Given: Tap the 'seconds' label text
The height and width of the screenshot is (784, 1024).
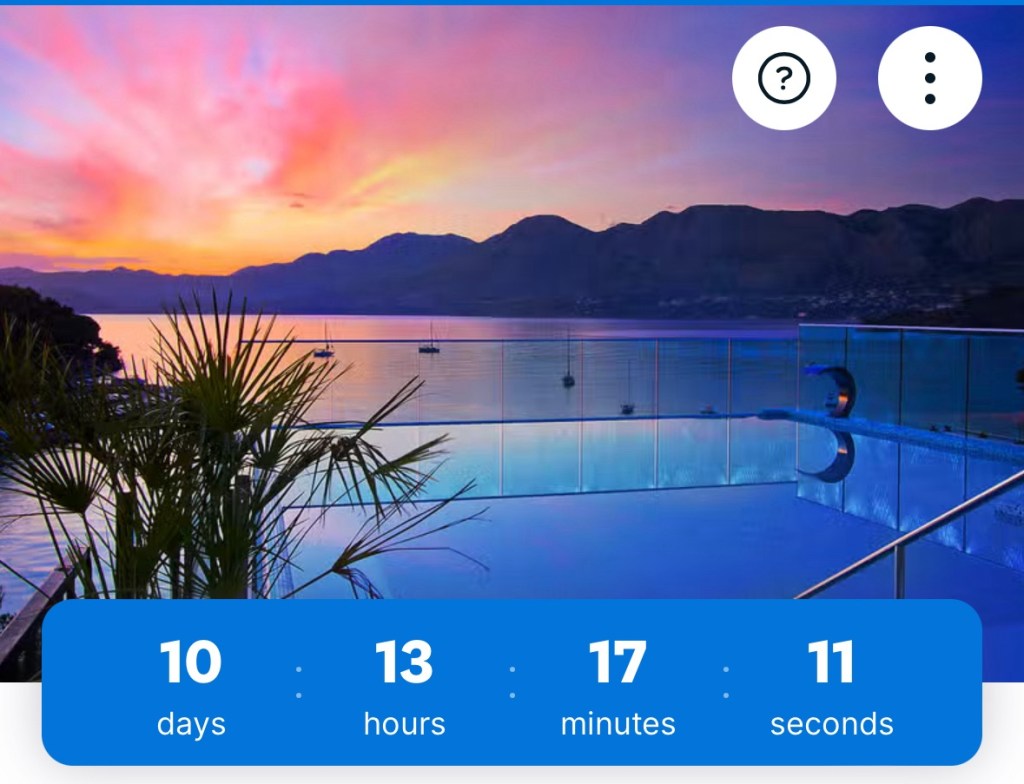Looking at the screenshot, I should click(x=831, y=725).
